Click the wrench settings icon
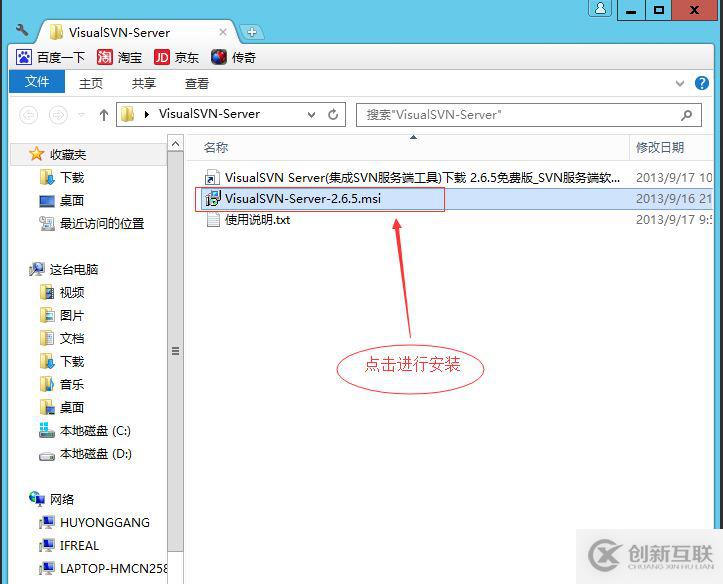Image resolution: width=723 pixels, height=584 pixels. click(22, 31)
